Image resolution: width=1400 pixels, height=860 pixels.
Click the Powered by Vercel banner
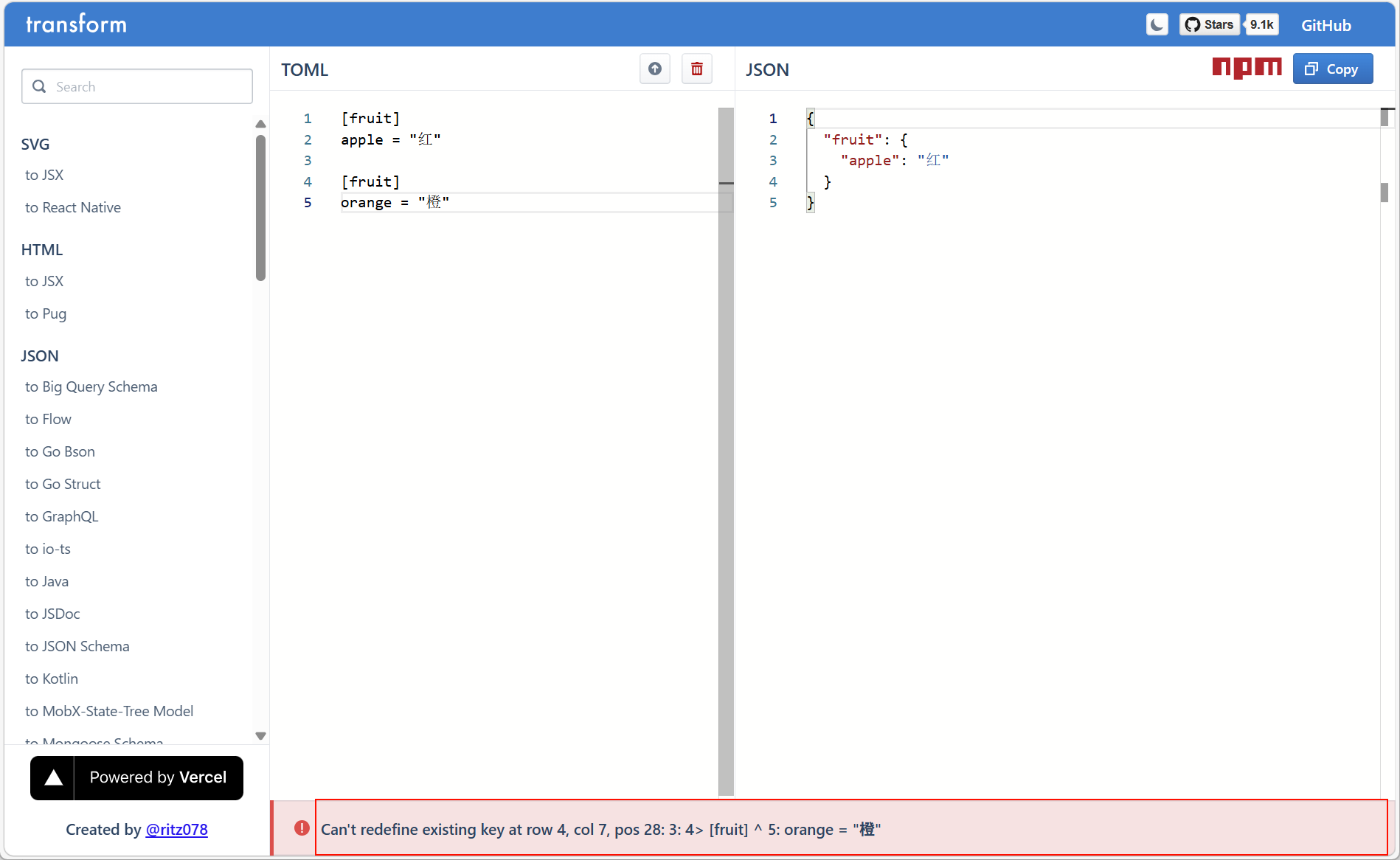pyautogui.click(x=136, y=778)
